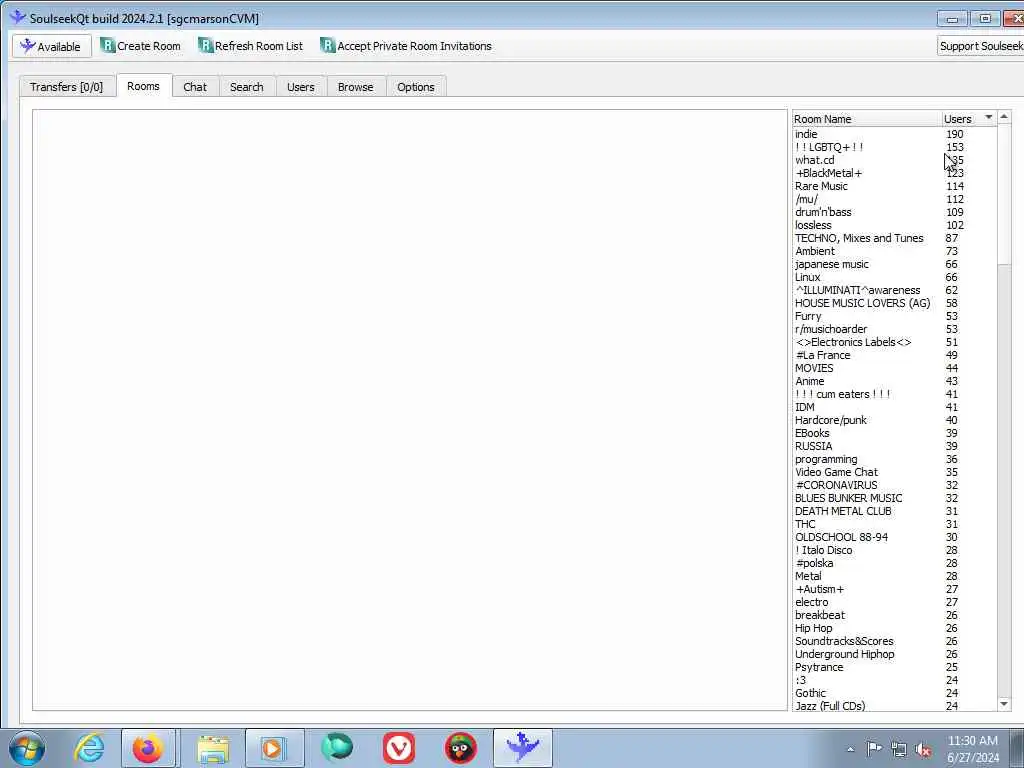This screenshot has height=768, width=1024.
Task: Select the DEATH METAL CLUB room
Action: pyautogui.click(x=893, y=511)
